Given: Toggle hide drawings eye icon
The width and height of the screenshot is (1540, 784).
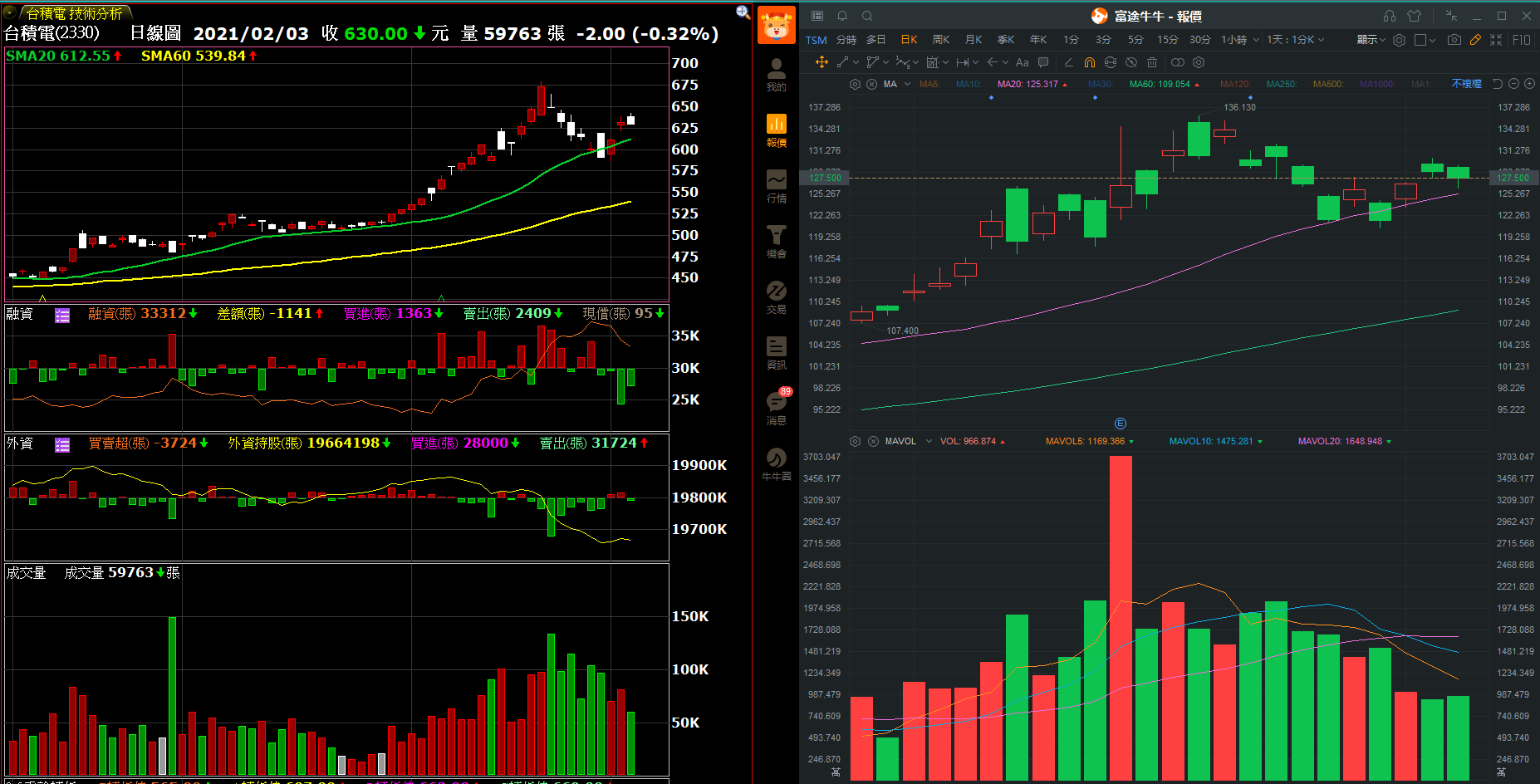Looking at the screenshot, I should (x=1131, y=62).
